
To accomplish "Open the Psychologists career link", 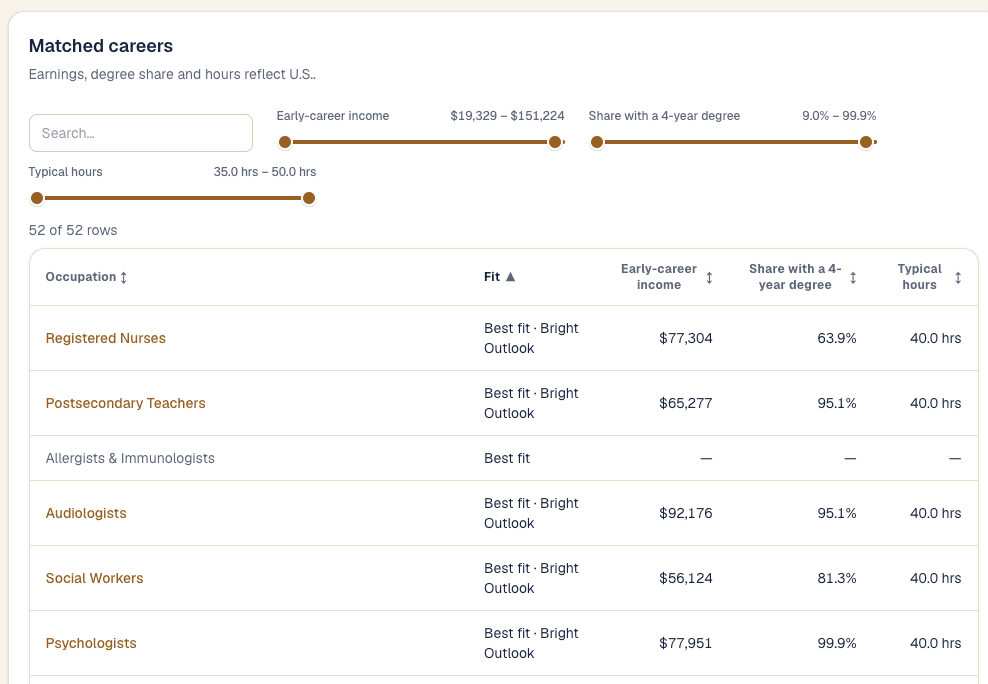I will [x=91, y=643].
